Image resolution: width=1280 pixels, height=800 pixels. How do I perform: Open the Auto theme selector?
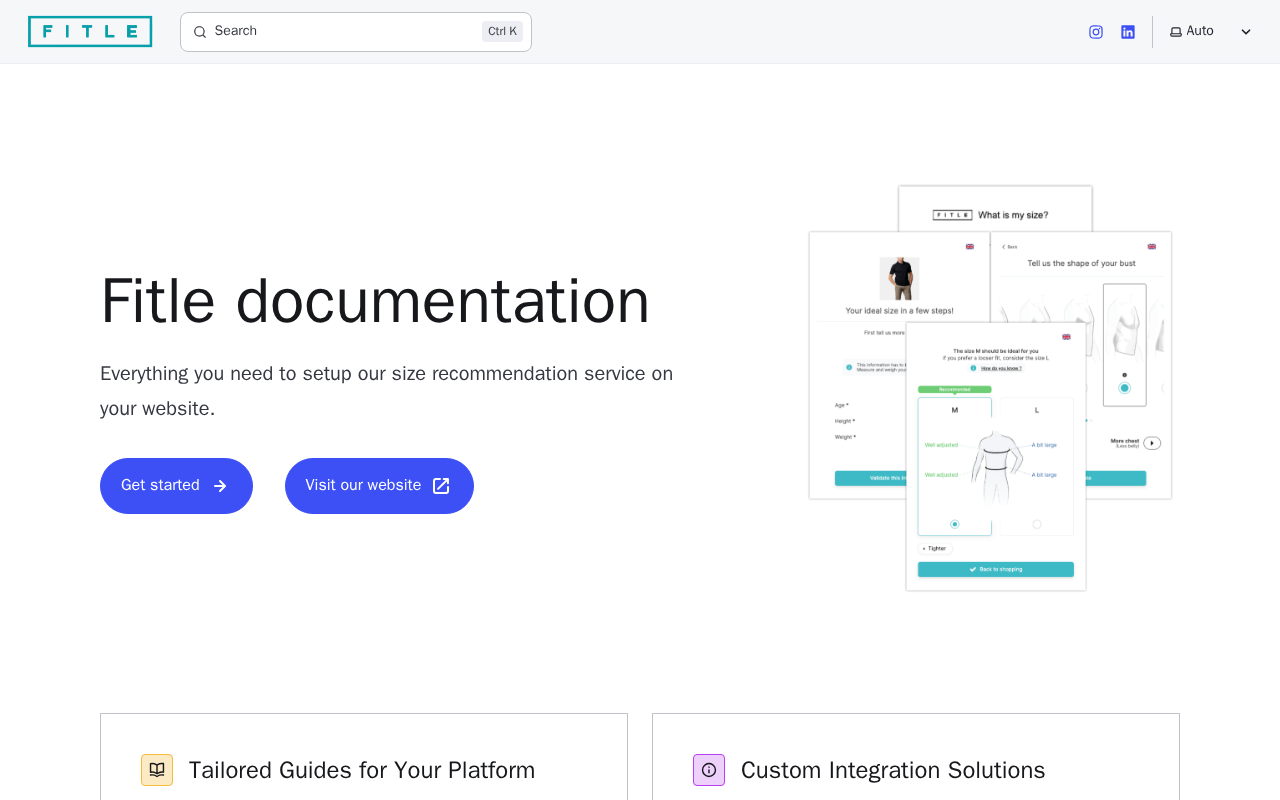click(x=1211, y=32)
